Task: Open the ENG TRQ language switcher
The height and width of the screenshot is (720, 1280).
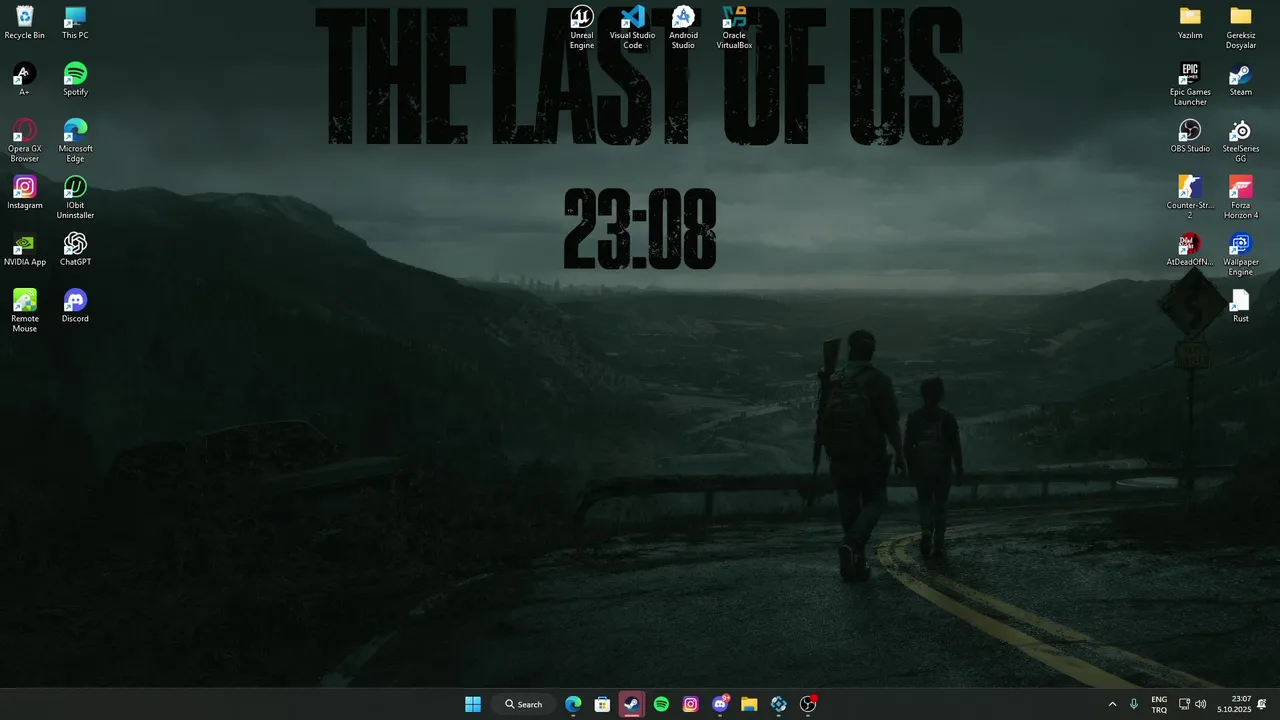Action: click(1159, 704)
